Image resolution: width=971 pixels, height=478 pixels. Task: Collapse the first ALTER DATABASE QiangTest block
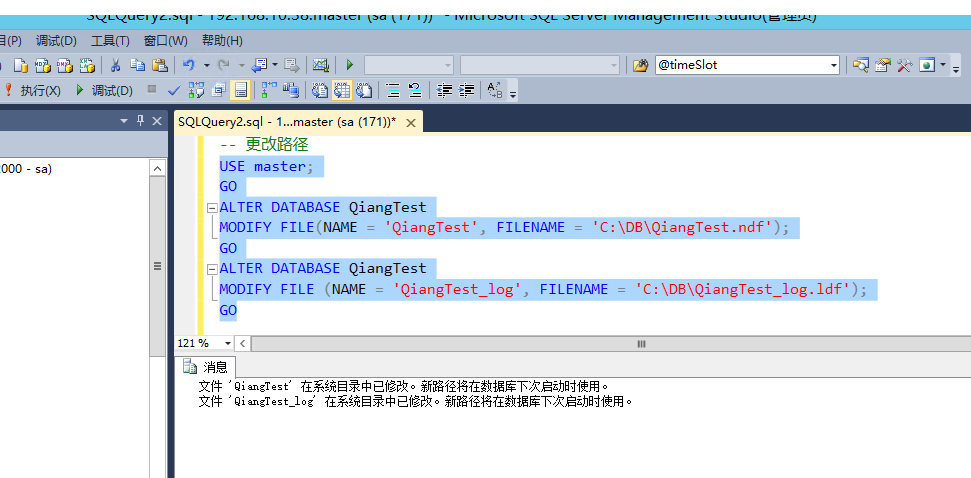[211, 208]
